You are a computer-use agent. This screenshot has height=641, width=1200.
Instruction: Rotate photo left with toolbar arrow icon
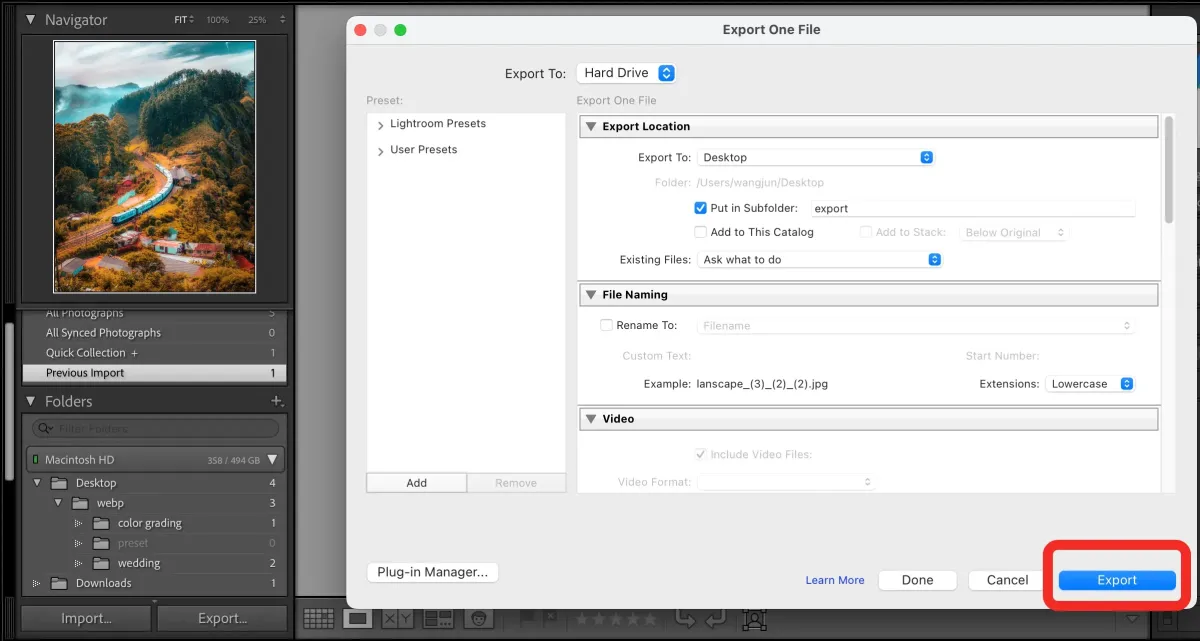point(684,618)
